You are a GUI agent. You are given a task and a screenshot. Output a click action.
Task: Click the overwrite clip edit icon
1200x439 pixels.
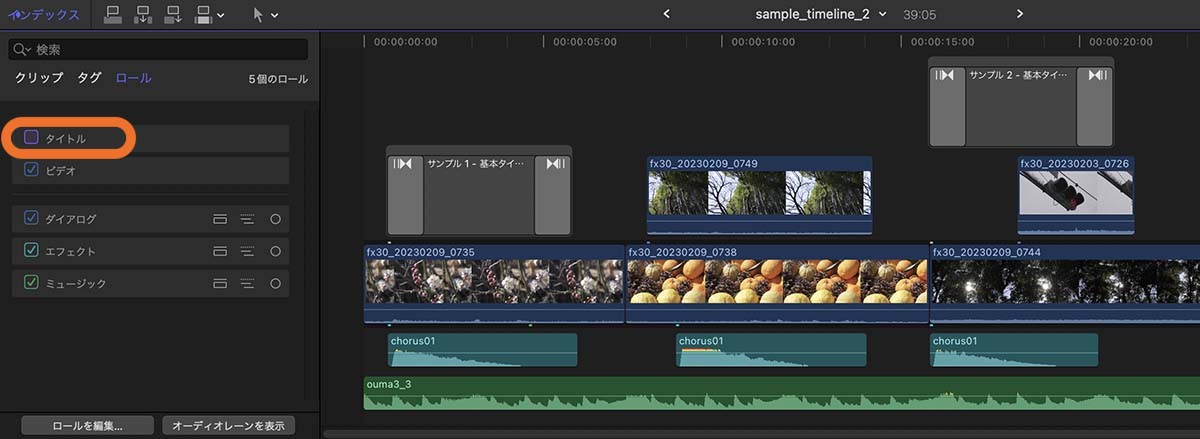click(x=203, y=14)
